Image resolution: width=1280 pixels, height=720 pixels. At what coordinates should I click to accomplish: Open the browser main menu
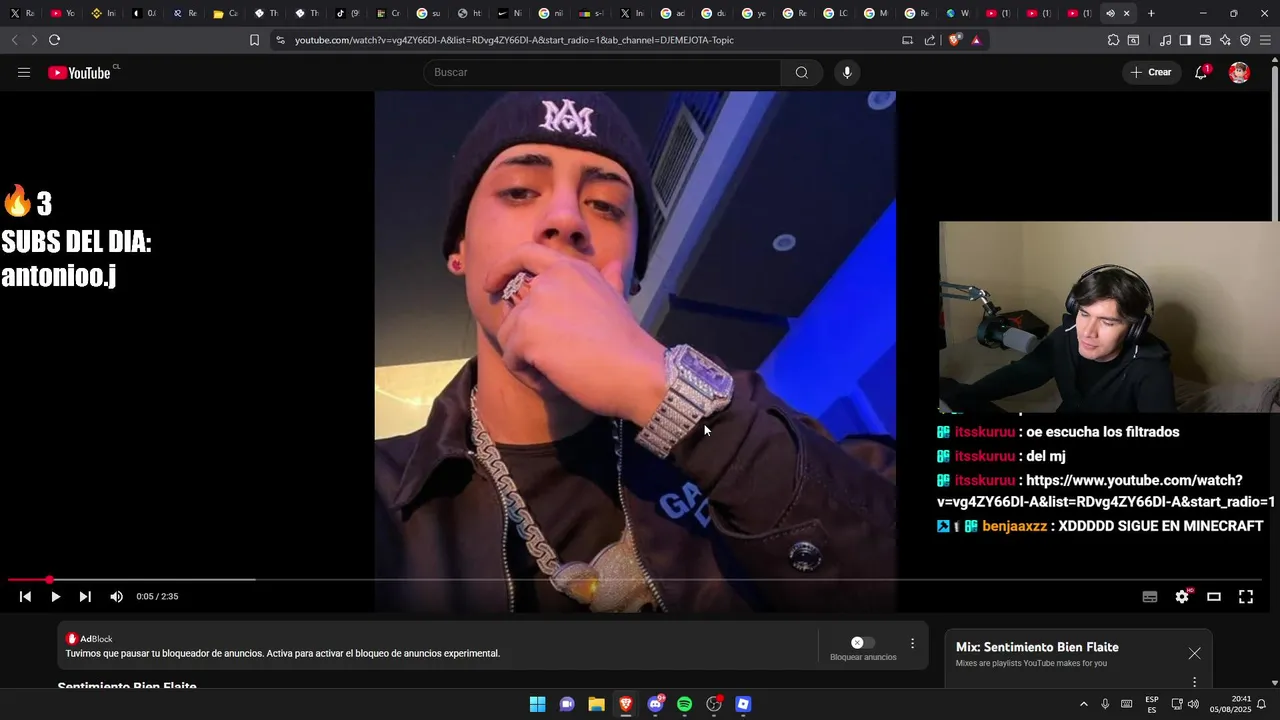[x=1265, y=40]
